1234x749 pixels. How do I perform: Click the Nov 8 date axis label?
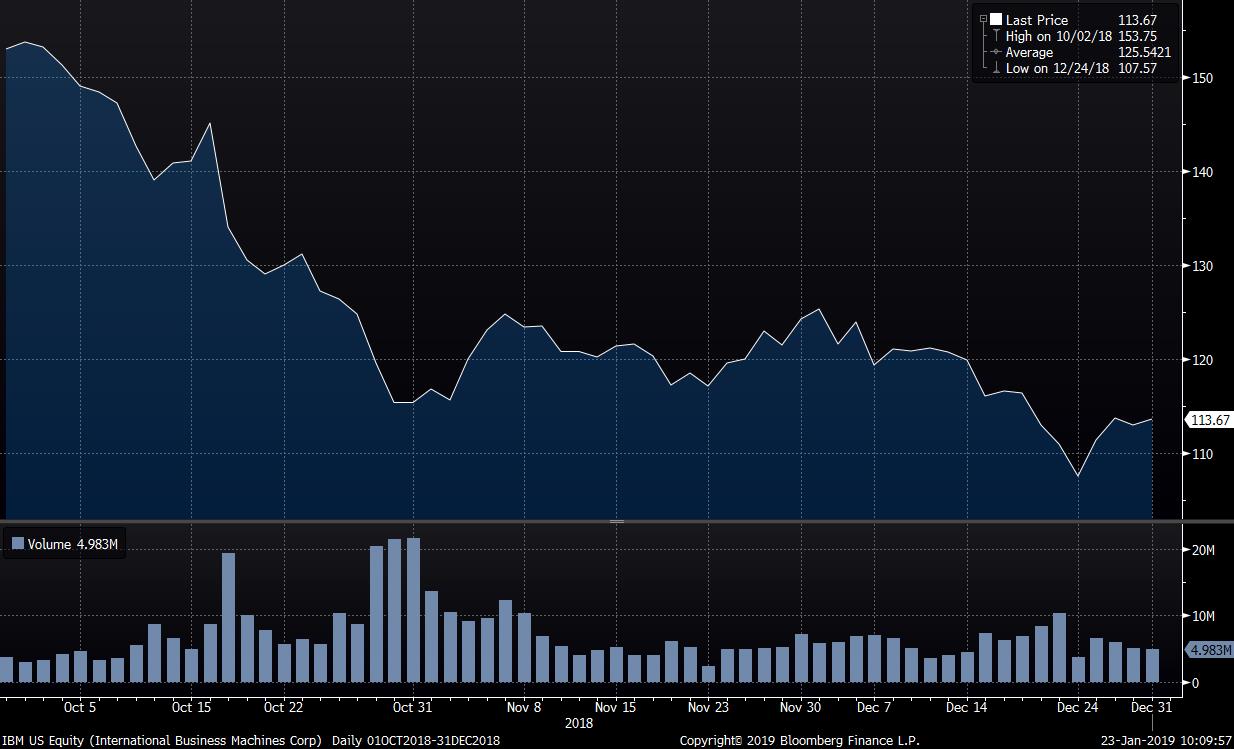(x=524, y=707)
